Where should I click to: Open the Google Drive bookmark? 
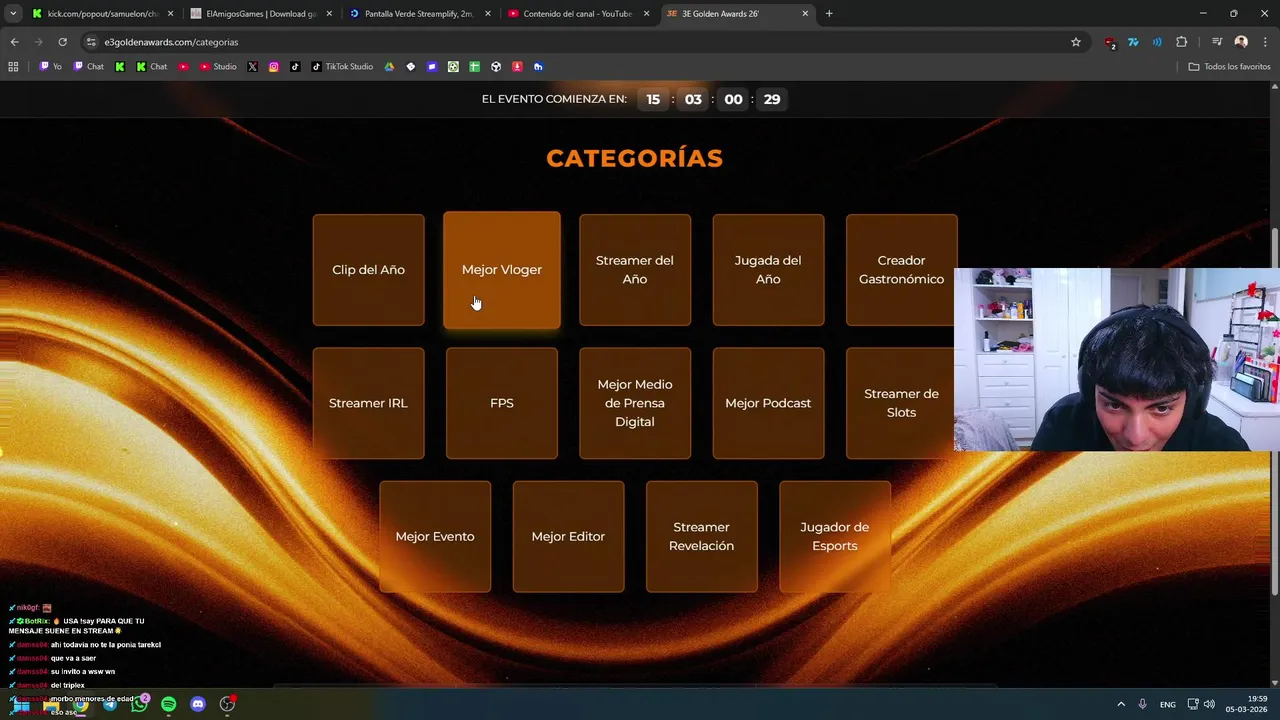coord(389,67)
